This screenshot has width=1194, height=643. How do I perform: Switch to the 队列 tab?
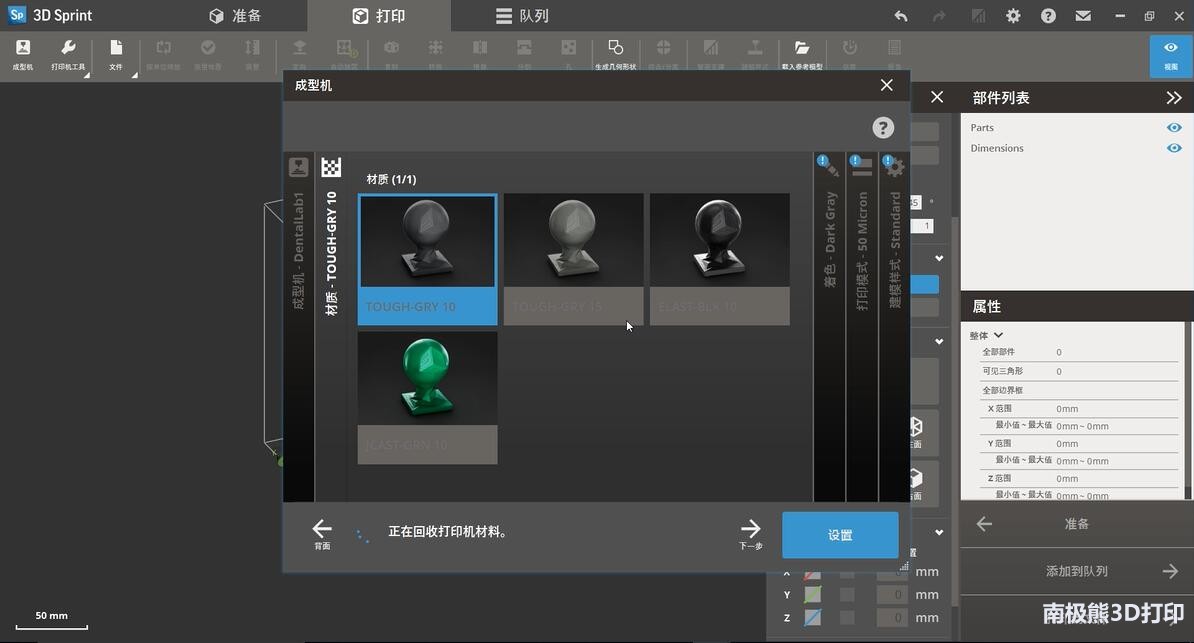tap(522, 16)
